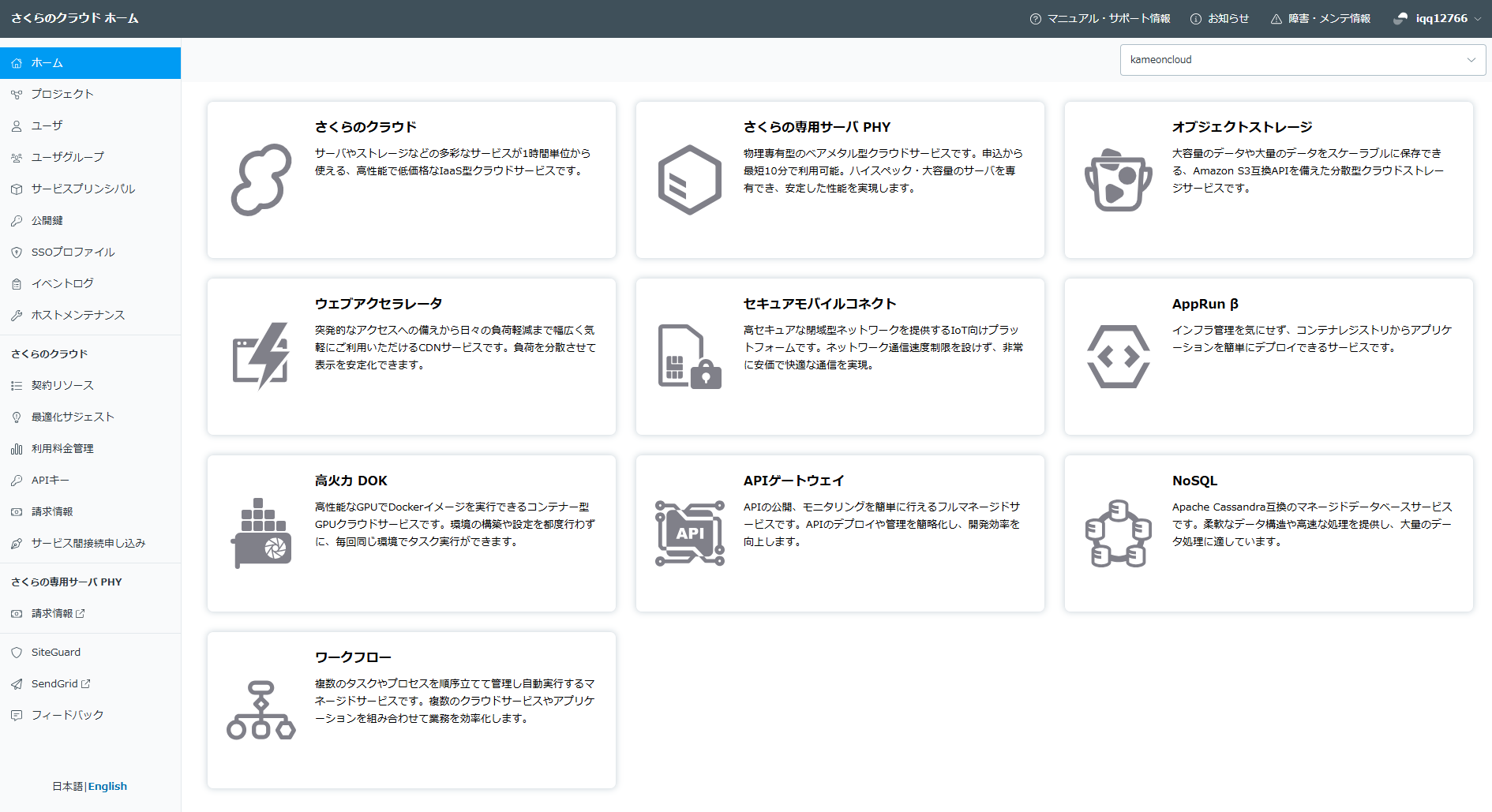Click the Secure Mobile Connect SIM card icon

pos(690,357)
